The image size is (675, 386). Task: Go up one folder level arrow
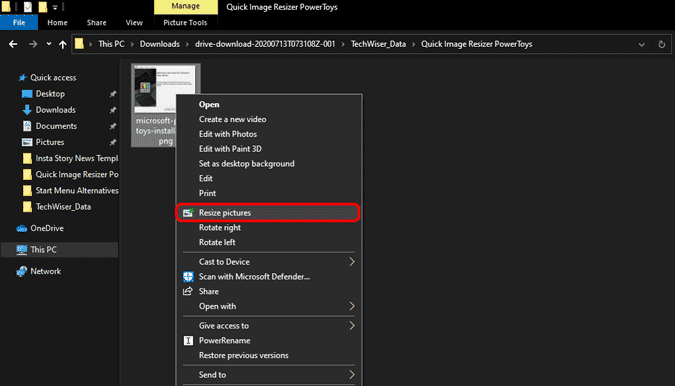pyautogui.click(x=63, y=44)
